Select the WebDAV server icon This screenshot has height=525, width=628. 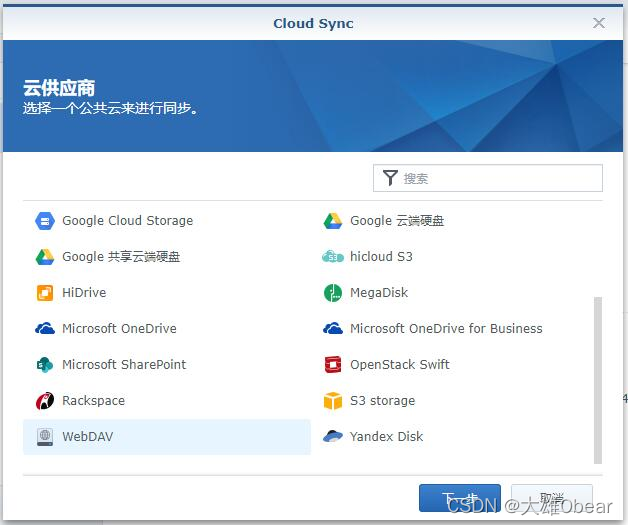click(x=45, y=437)
